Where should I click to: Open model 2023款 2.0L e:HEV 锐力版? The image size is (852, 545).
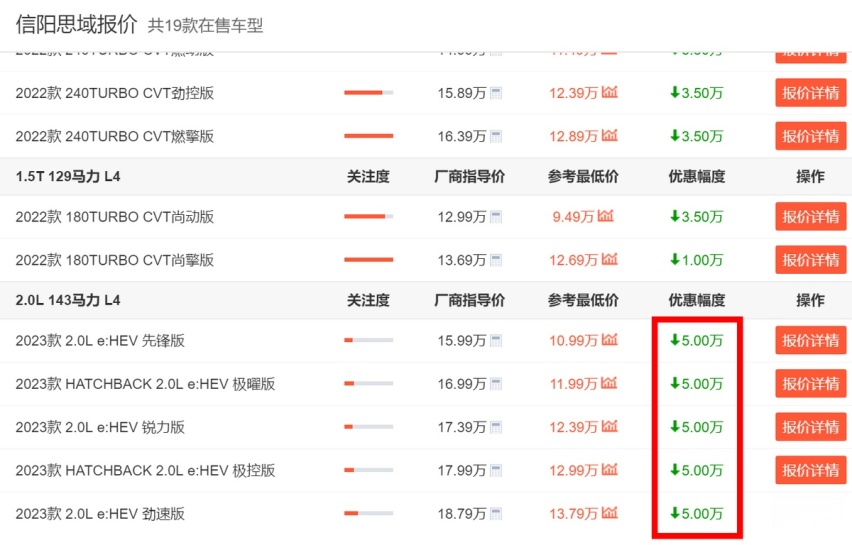[100, 427]
